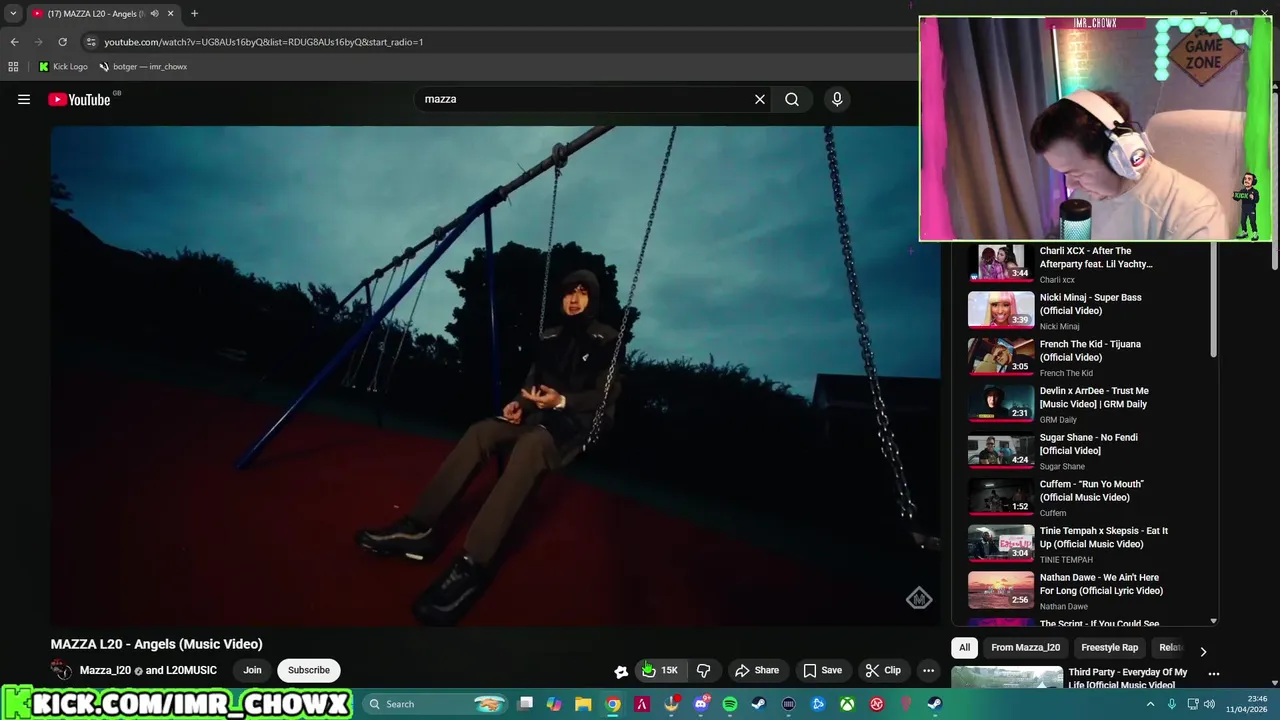
Task: Click the tray microphone icon
Action: 1172,704
